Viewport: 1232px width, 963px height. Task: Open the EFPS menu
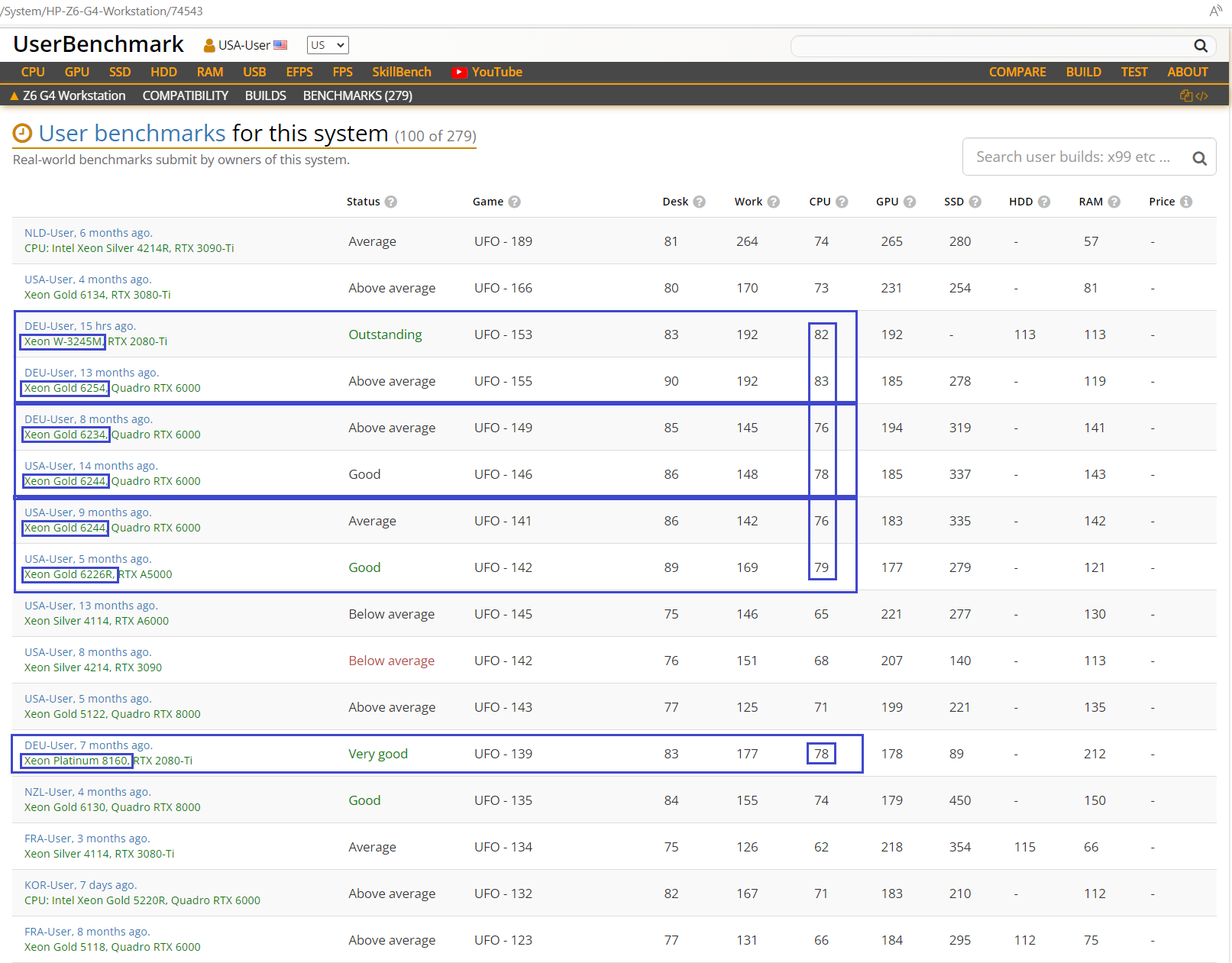point(299,72)
